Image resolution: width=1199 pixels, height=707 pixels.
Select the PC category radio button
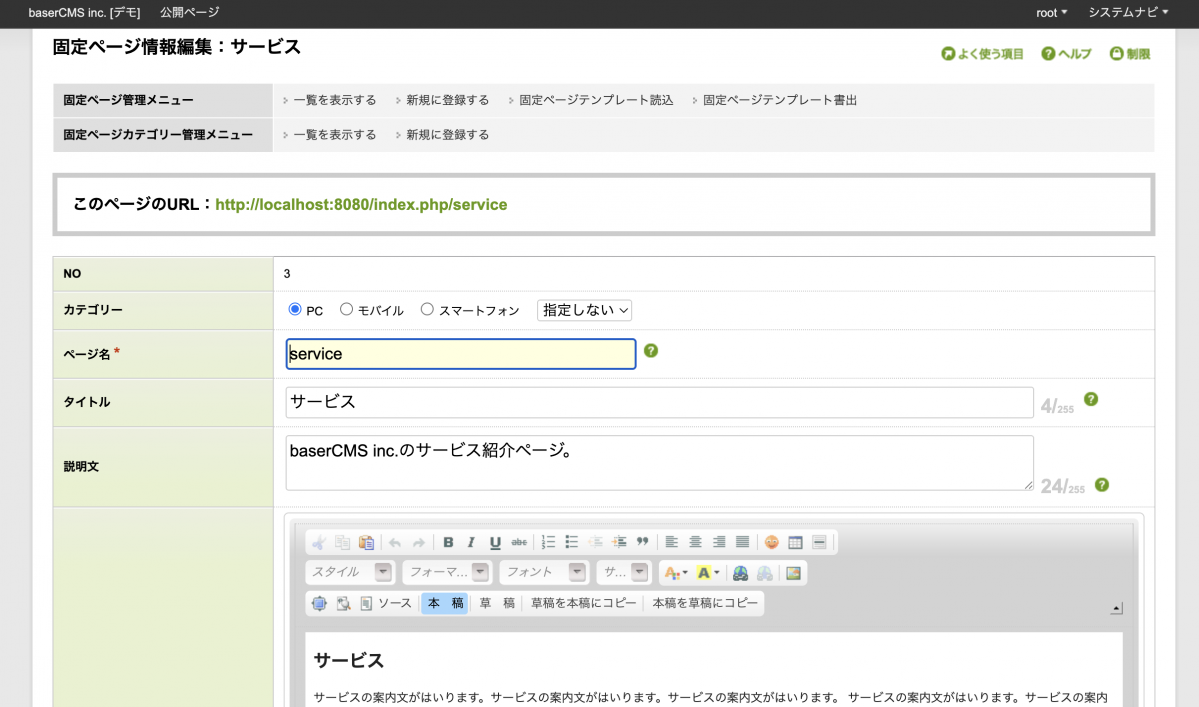click(295, 310)
